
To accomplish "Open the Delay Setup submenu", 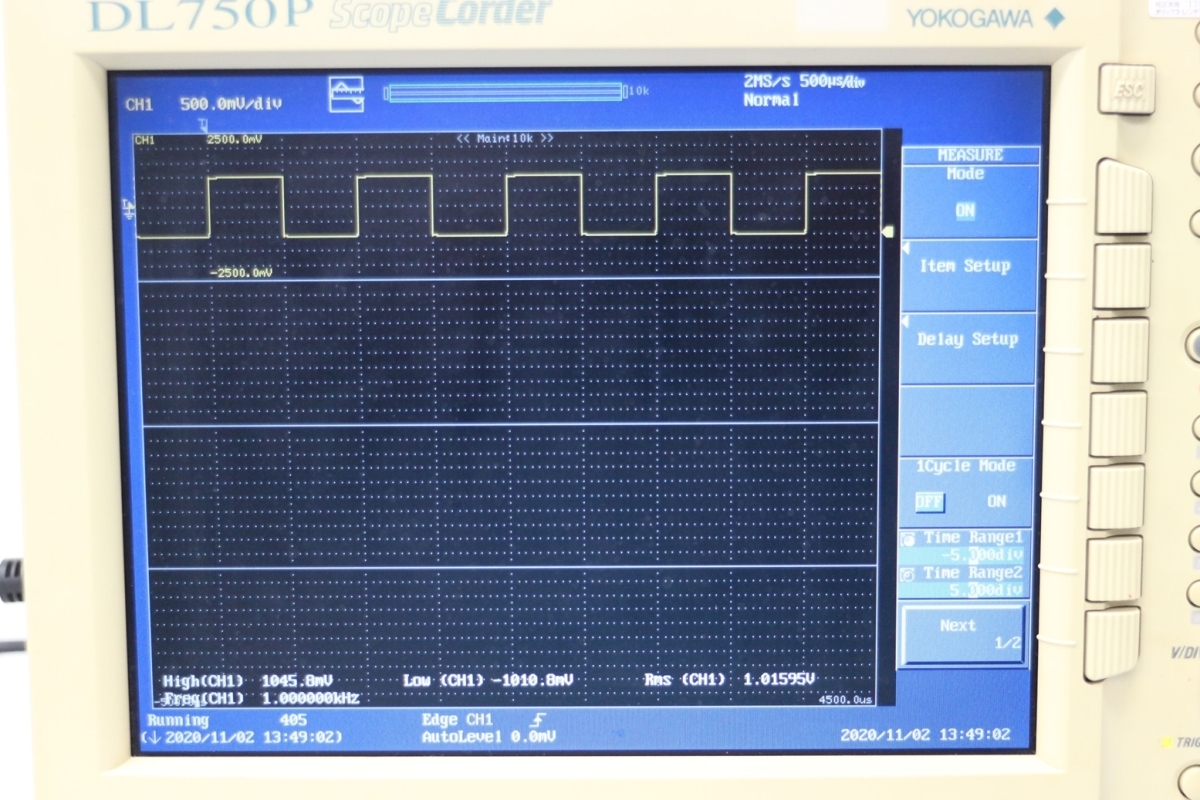I will (x=966, y=347).
